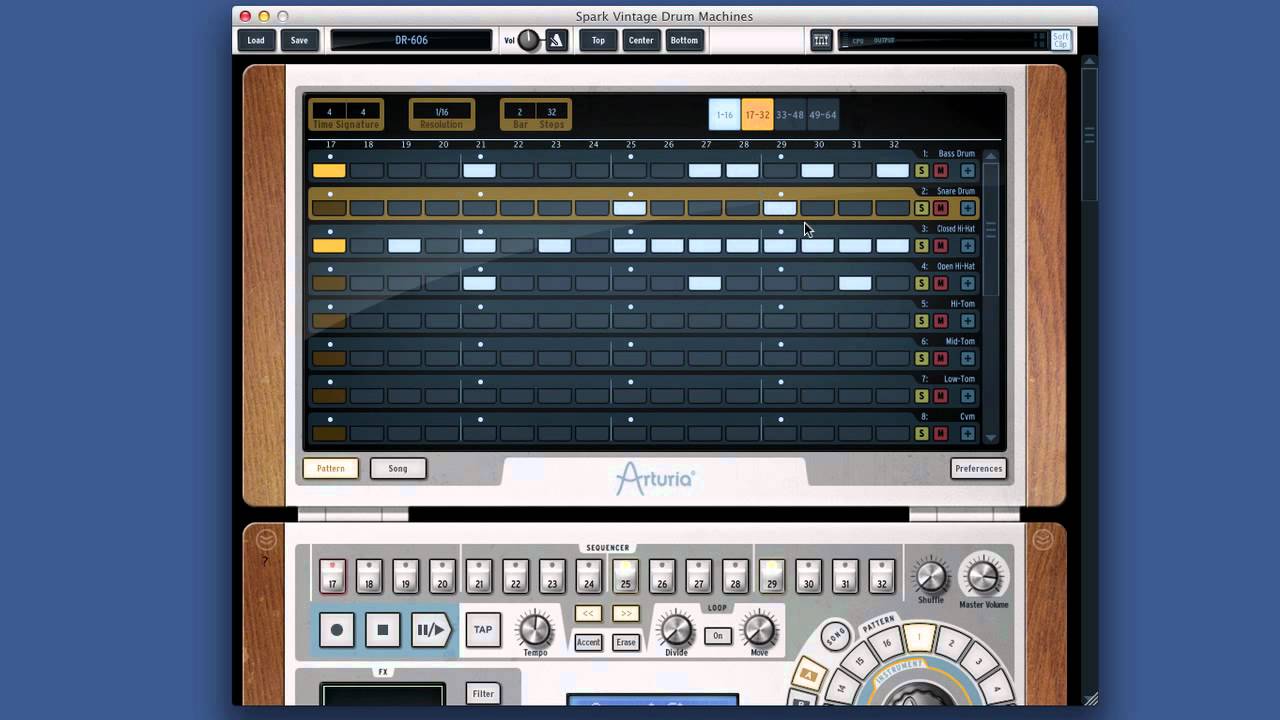Solo the Mid-Tom track

pyautogui.click(x=922, y=358)
